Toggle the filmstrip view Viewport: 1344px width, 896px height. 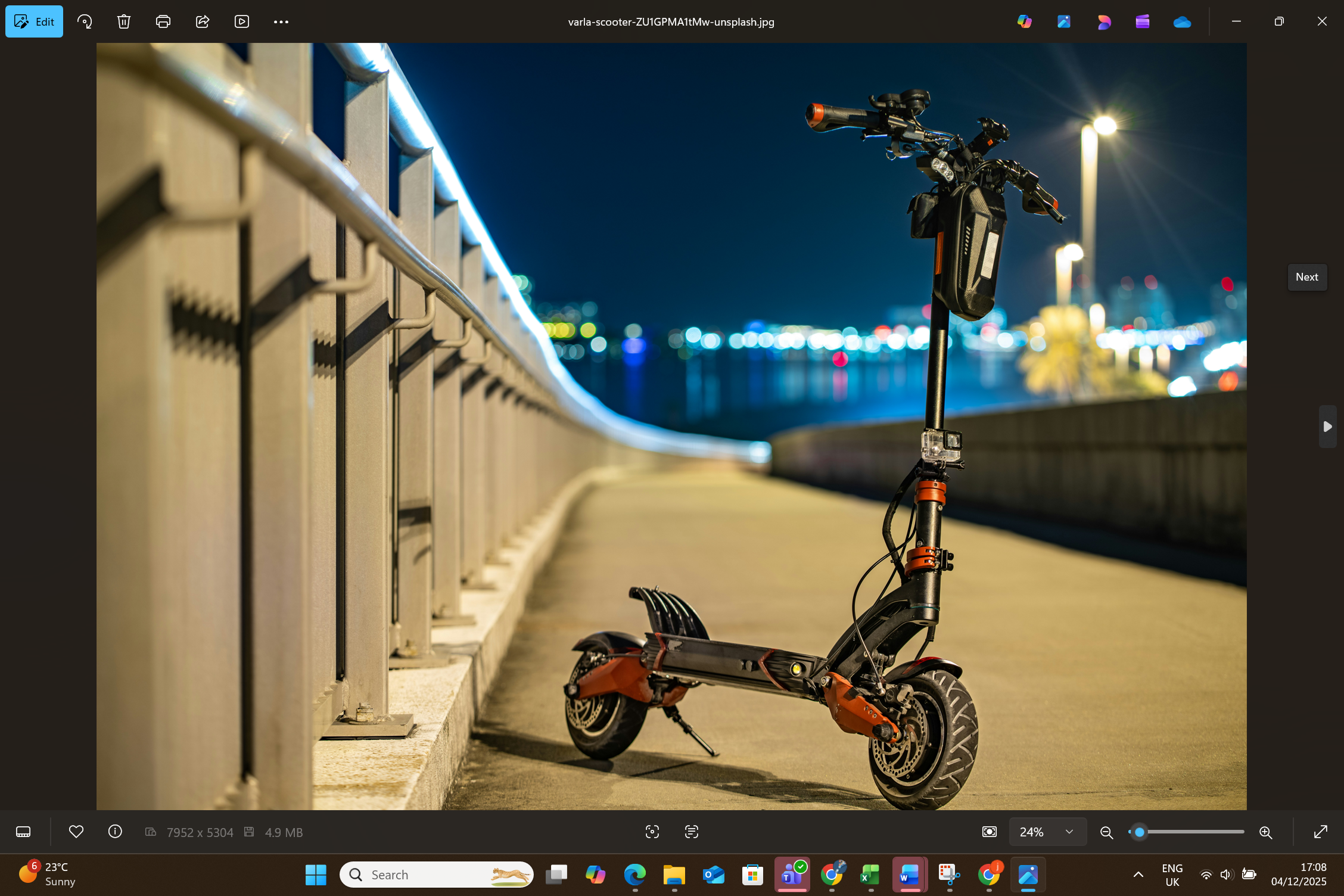[x=23, y=832]
